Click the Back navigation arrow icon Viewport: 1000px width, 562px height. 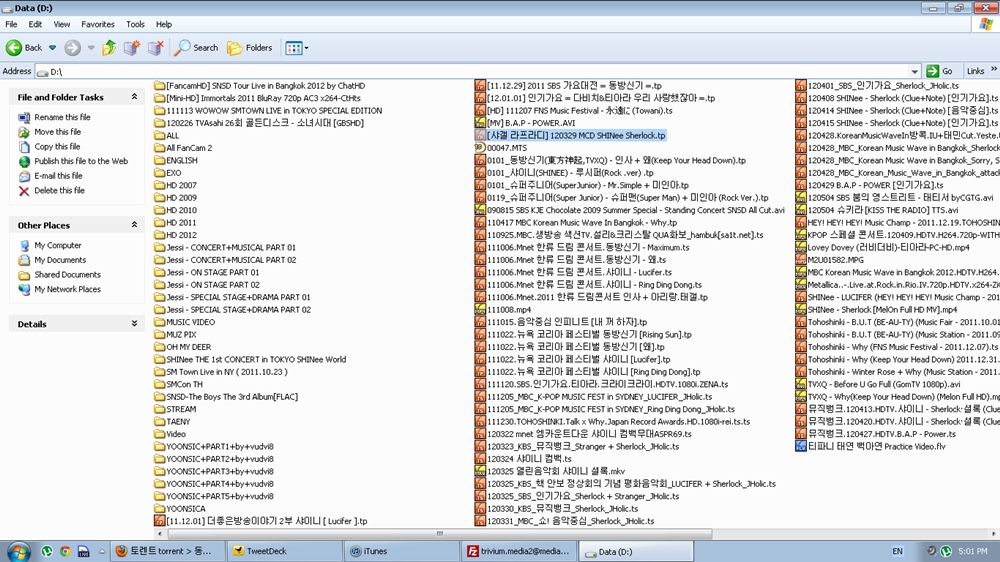click(x=13, y=47)
